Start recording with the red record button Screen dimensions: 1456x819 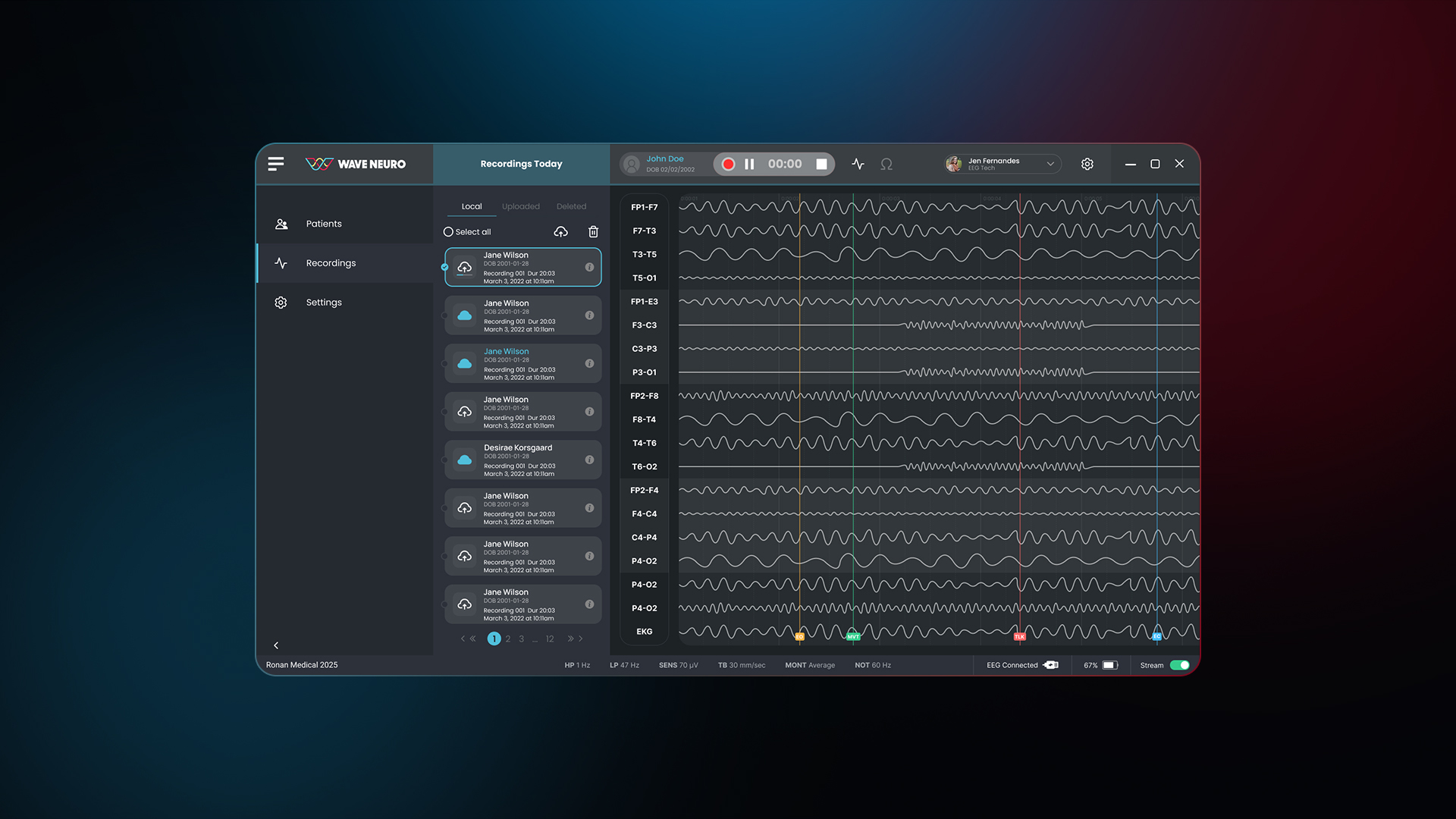[x=728, y=164]
